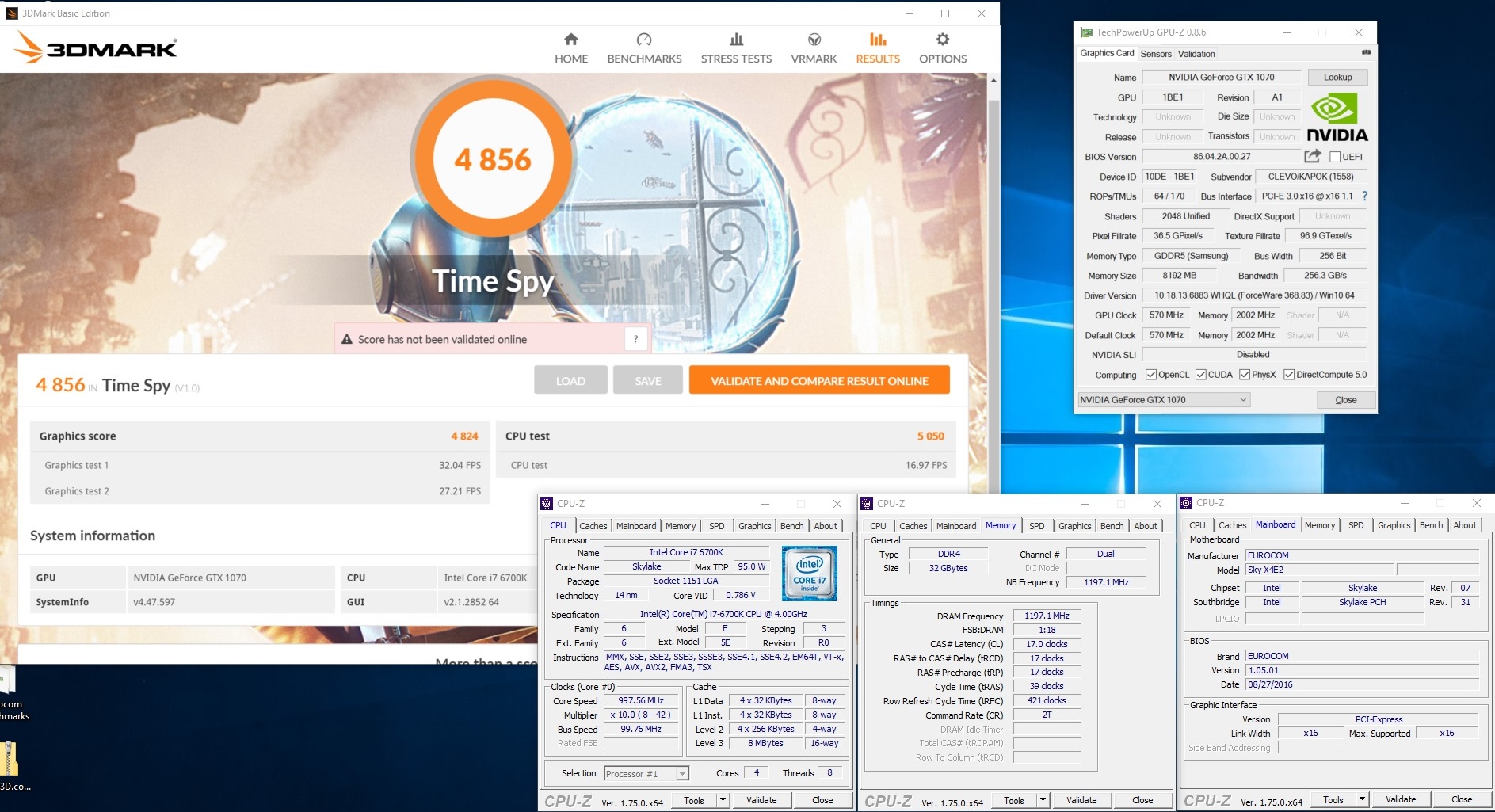Toggle the OpenCL checkbox
1495x812 pixels.
click(1151, 375)
